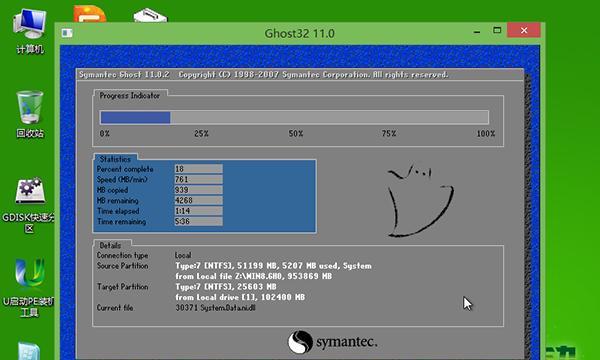Viewport: 600px width, 360px height.
Task: Click the source line with 51199 MB
Action: pos(273,266)
